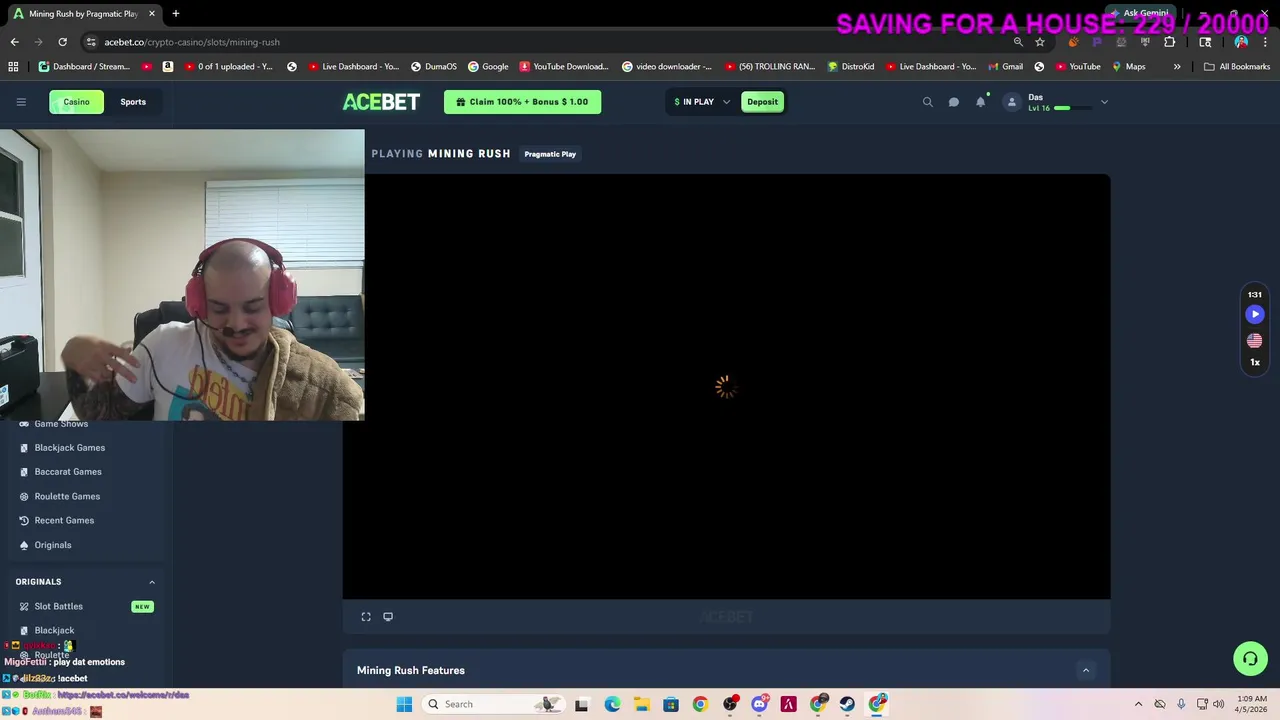Claim the 100% + Bonus $1.00 offer
Image resolution: width=1280 pixels, height=720 pixels.
pos(523,102)
